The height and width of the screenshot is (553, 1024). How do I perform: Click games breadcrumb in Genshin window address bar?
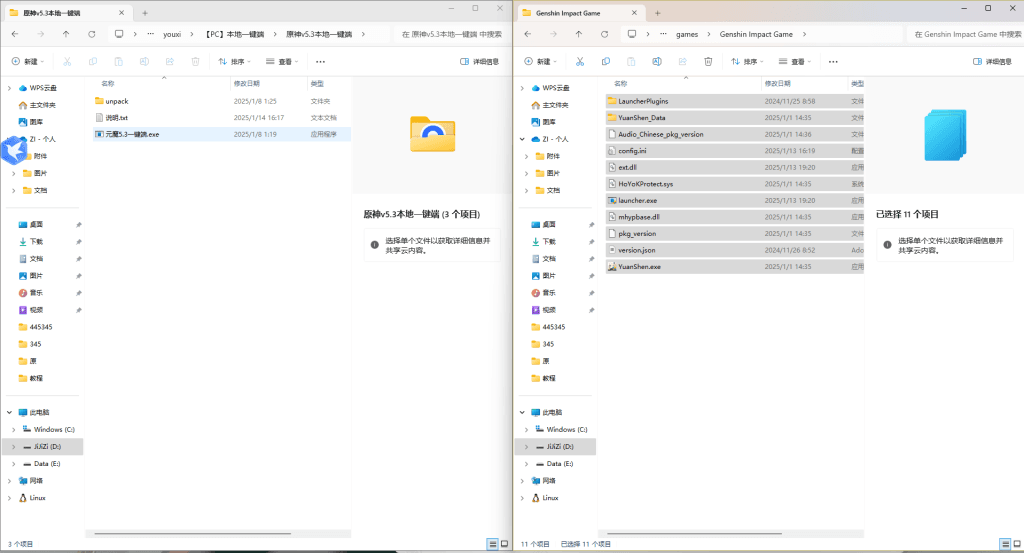tap(687, 33)
